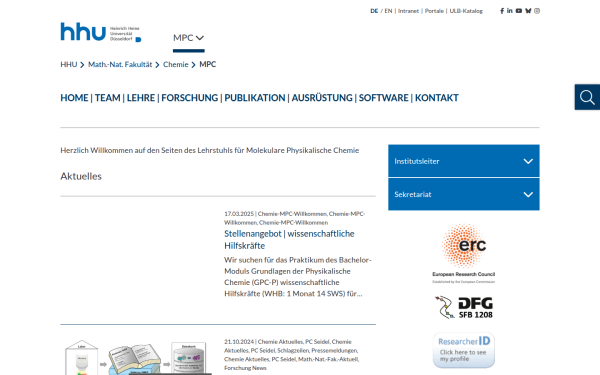Open the Intranet link

[408, 11]
